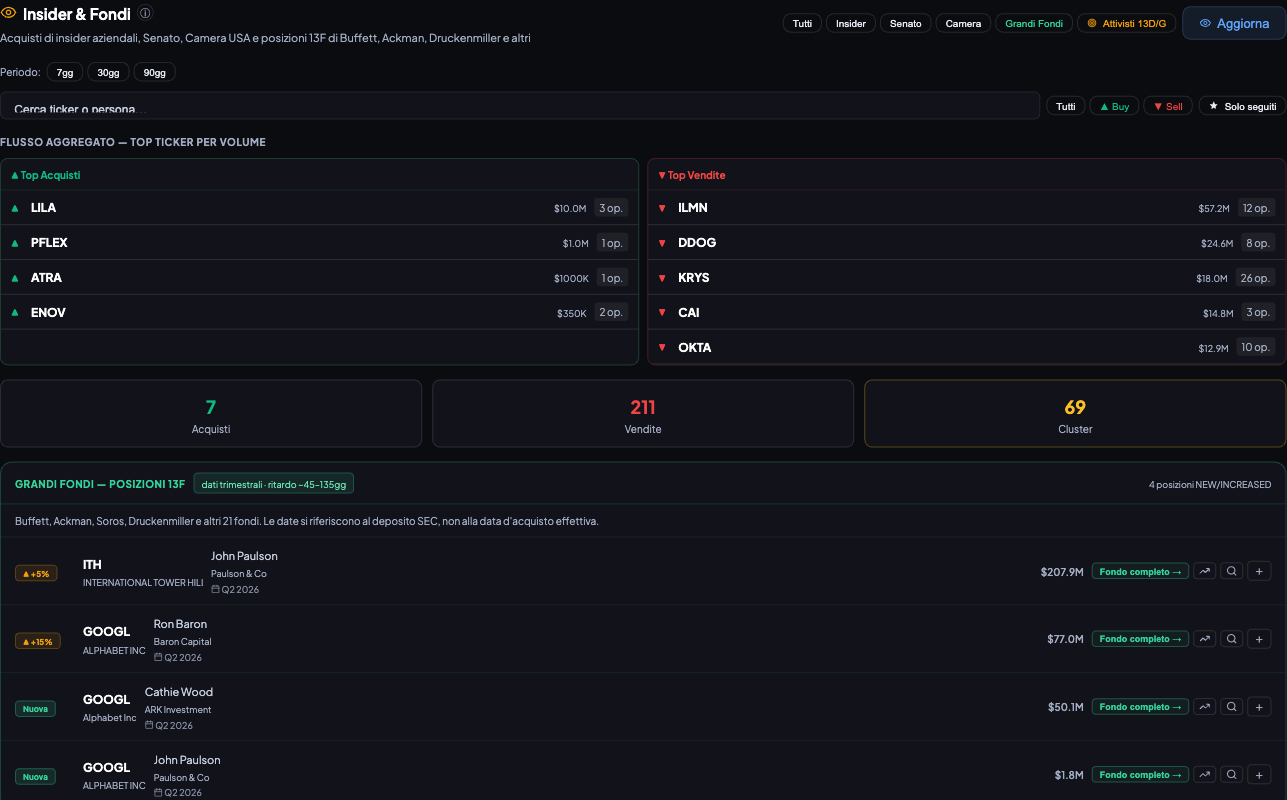Open Fondo completo for Ron Baron row
1287x800 pixels.
(1140, 639)
